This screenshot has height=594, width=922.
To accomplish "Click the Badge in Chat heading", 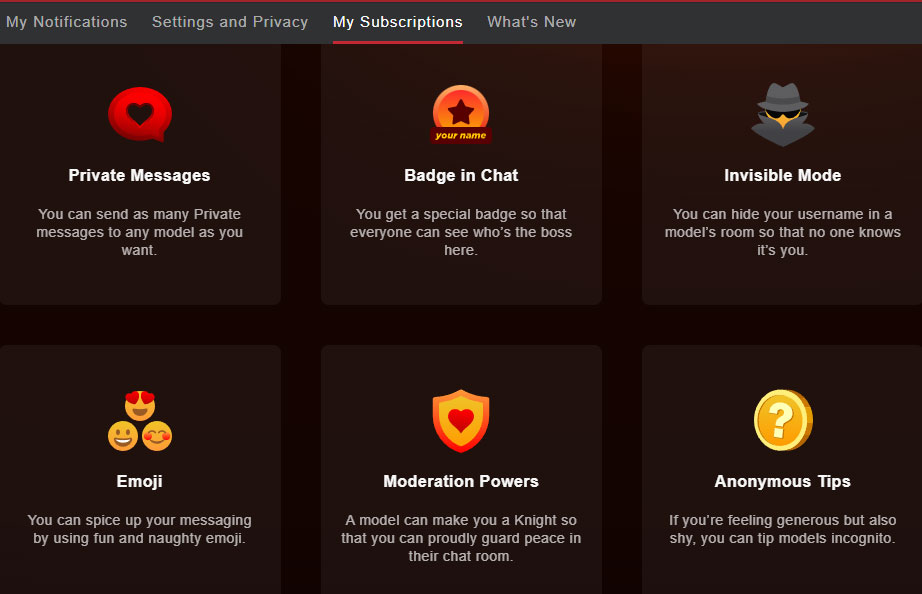I will 461,175.
